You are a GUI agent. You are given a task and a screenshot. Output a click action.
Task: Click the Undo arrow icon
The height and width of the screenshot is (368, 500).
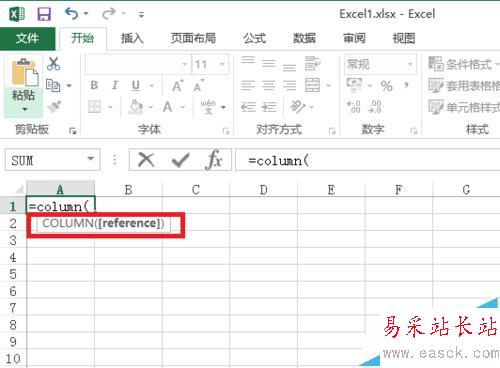pos(71,14)
